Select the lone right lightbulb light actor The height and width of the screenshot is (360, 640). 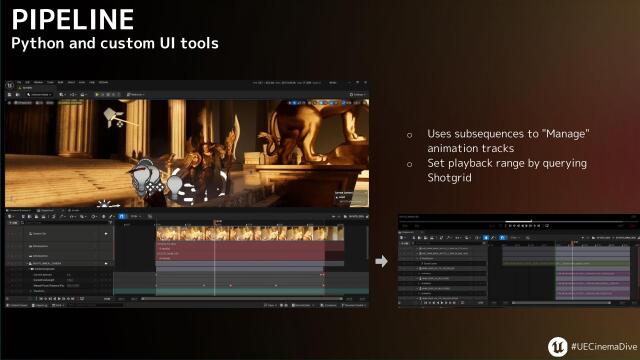[x=175, y=186]
